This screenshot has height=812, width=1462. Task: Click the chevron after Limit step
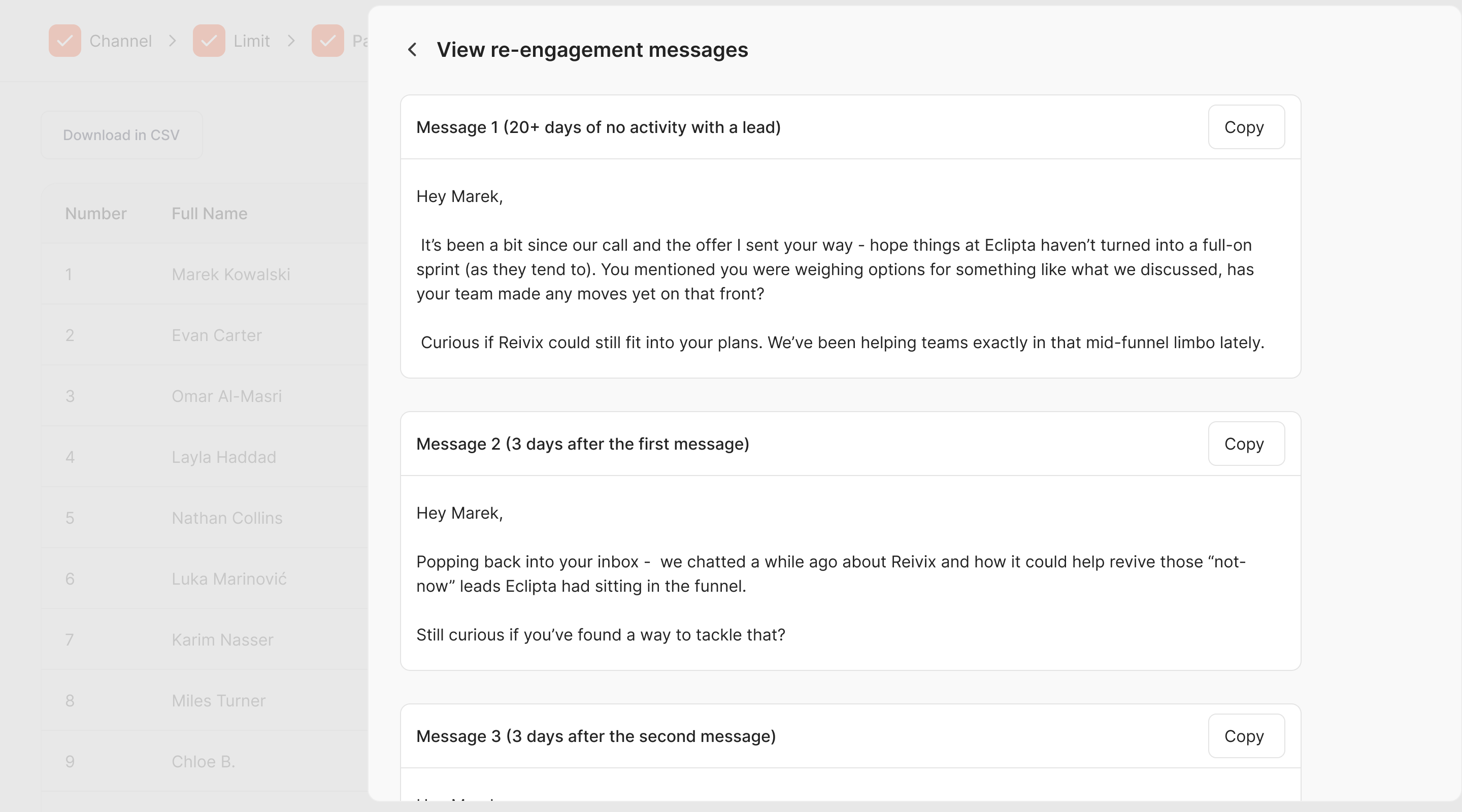(291, 41)
